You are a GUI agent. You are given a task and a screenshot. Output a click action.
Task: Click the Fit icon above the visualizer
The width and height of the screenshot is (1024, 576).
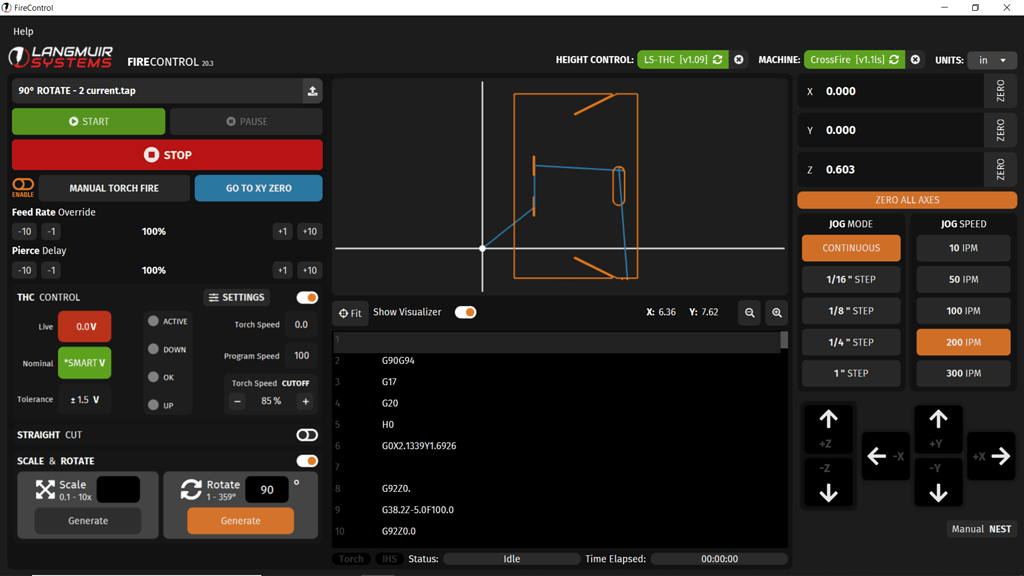(350, 313)
